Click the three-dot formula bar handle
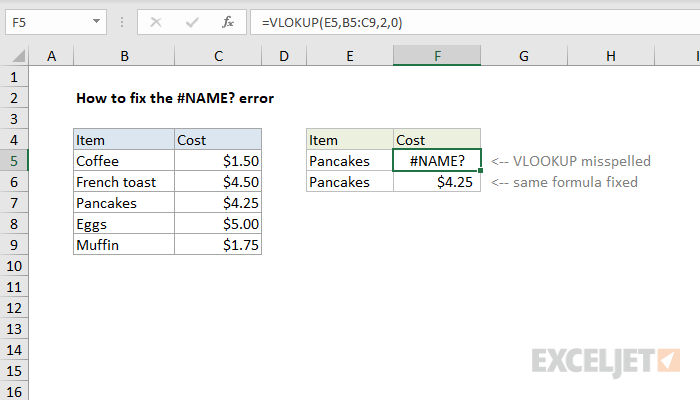Image resolution: width=700 pixels, height=400 pixels. [x=122, y=22]
